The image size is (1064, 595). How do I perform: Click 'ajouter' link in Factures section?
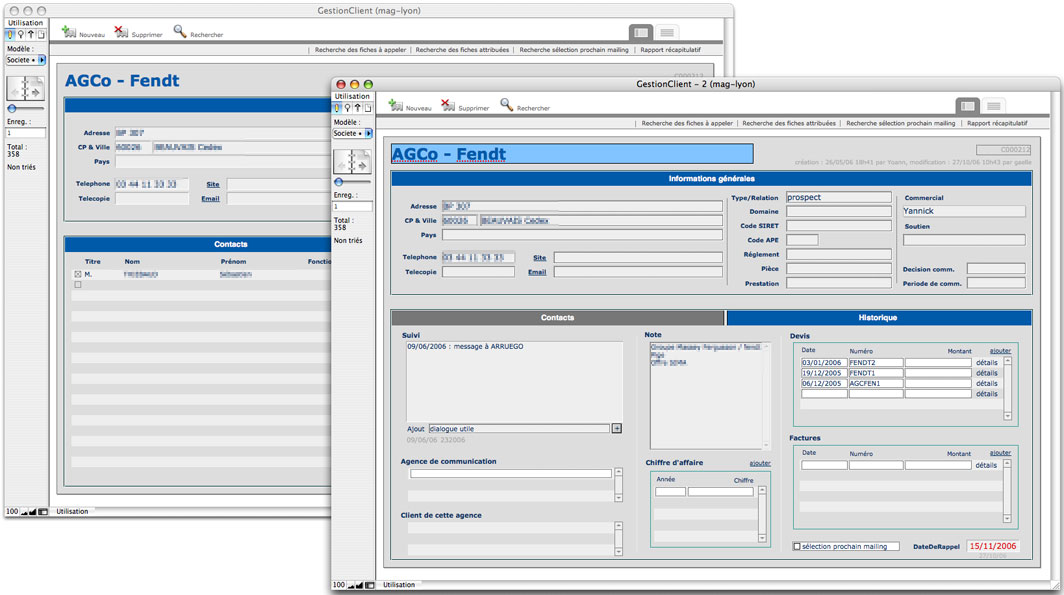pyautogui.click(x=1000, y=453)
